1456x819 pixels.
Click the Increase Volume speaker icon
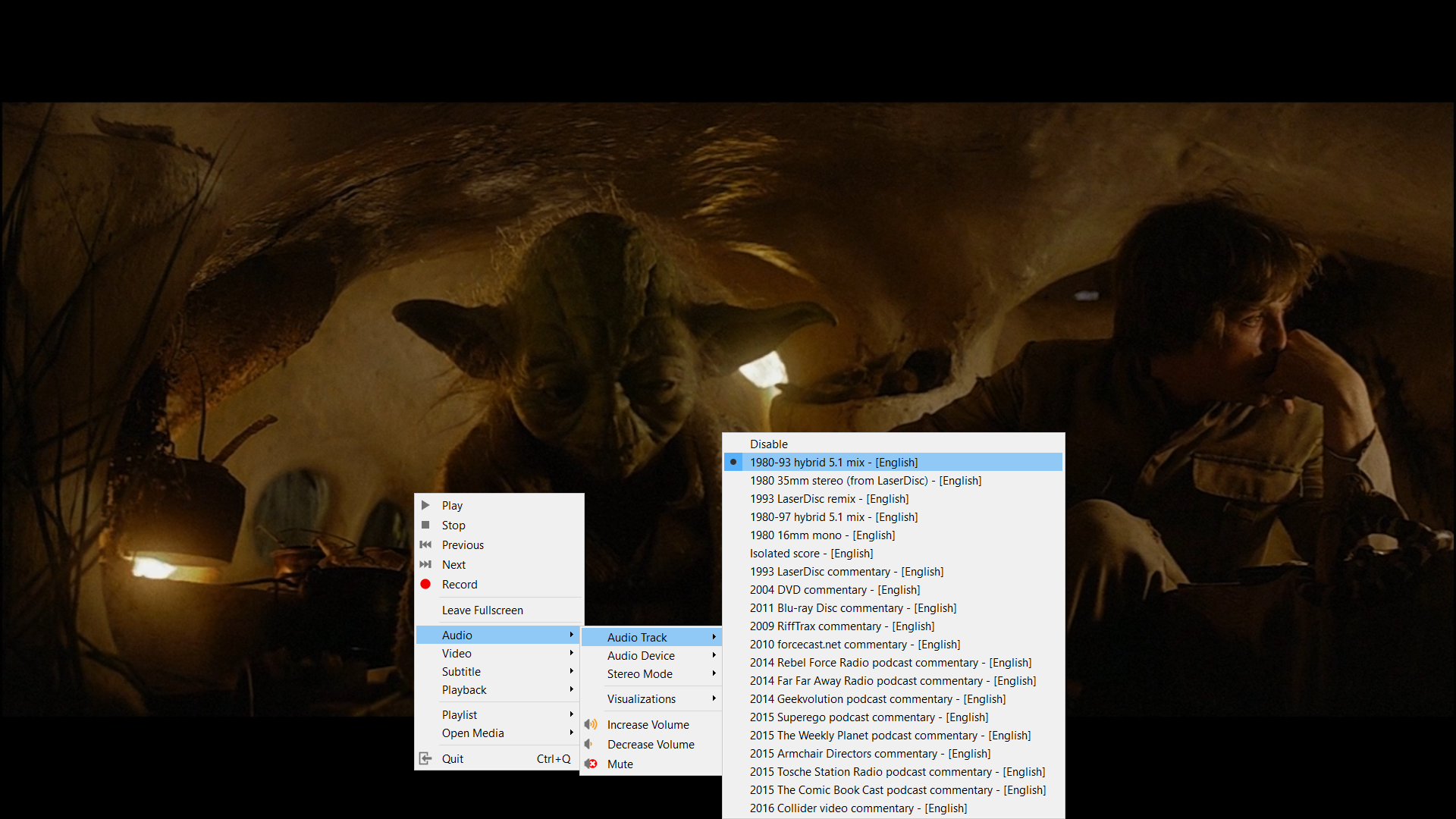(591, 724)
